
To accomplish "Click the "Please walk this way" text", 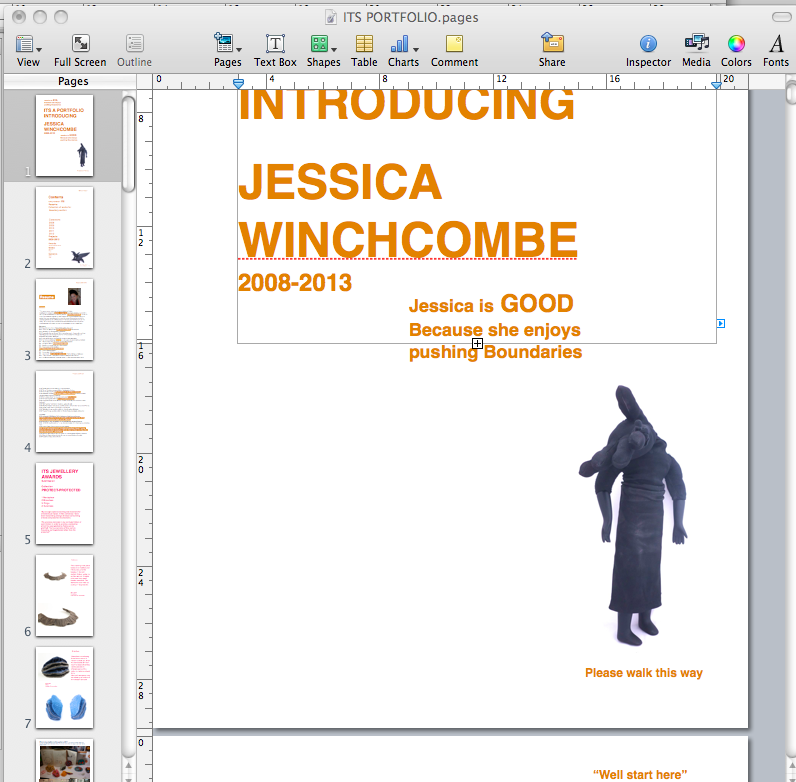I will coord(643,673).
